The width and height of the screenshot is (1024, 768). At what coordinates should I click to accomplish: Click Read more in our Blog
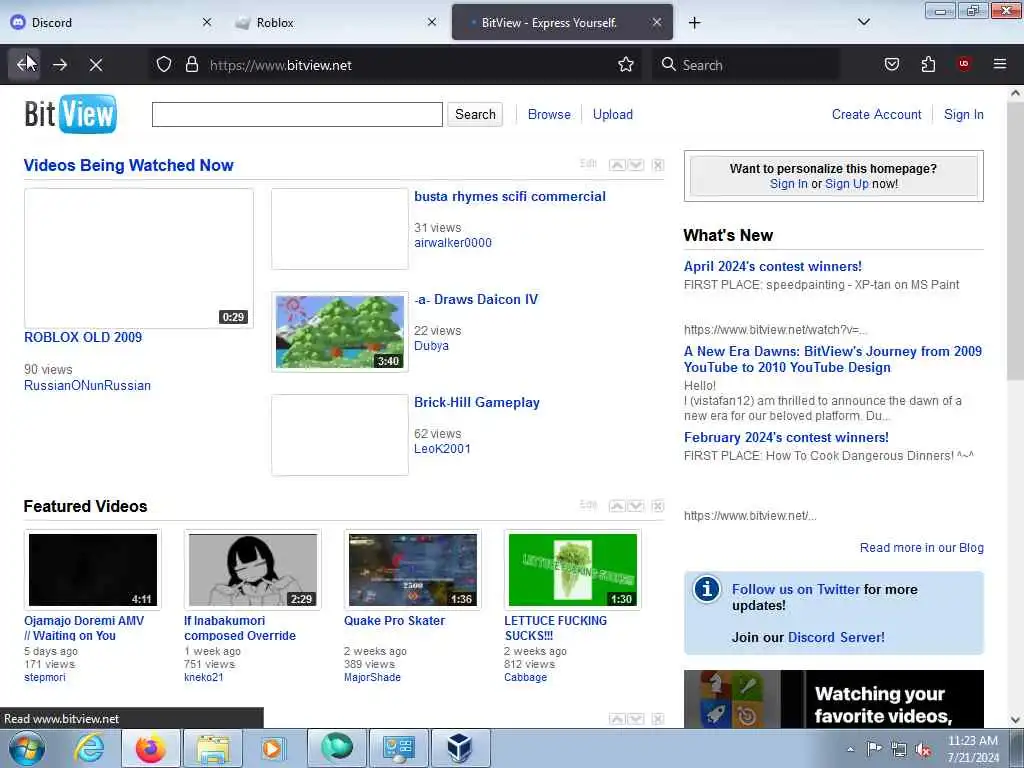(921, 547)
